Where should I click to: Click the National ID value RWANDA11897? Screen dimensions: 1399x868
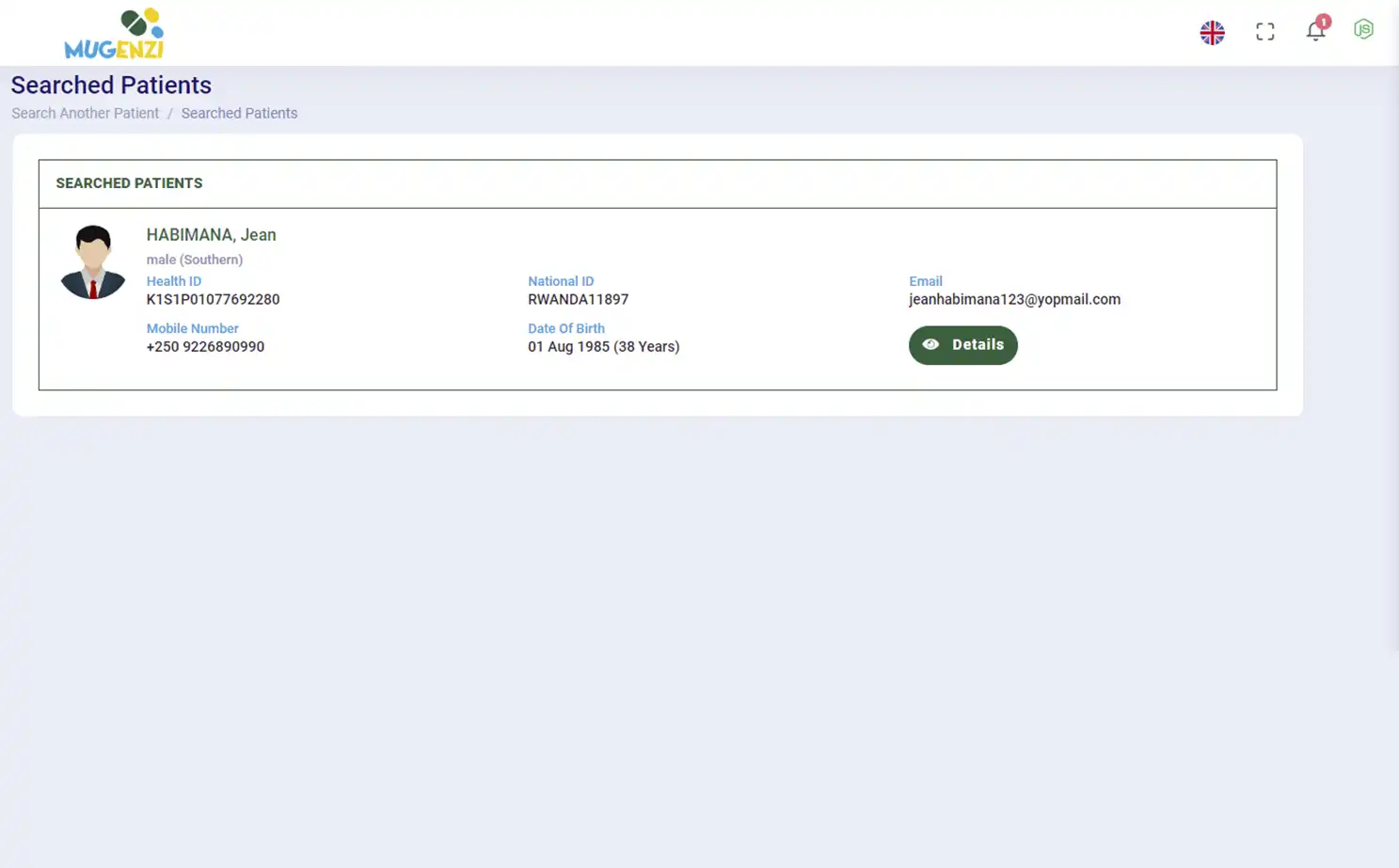pyautogui.click(x=578, y=299)
